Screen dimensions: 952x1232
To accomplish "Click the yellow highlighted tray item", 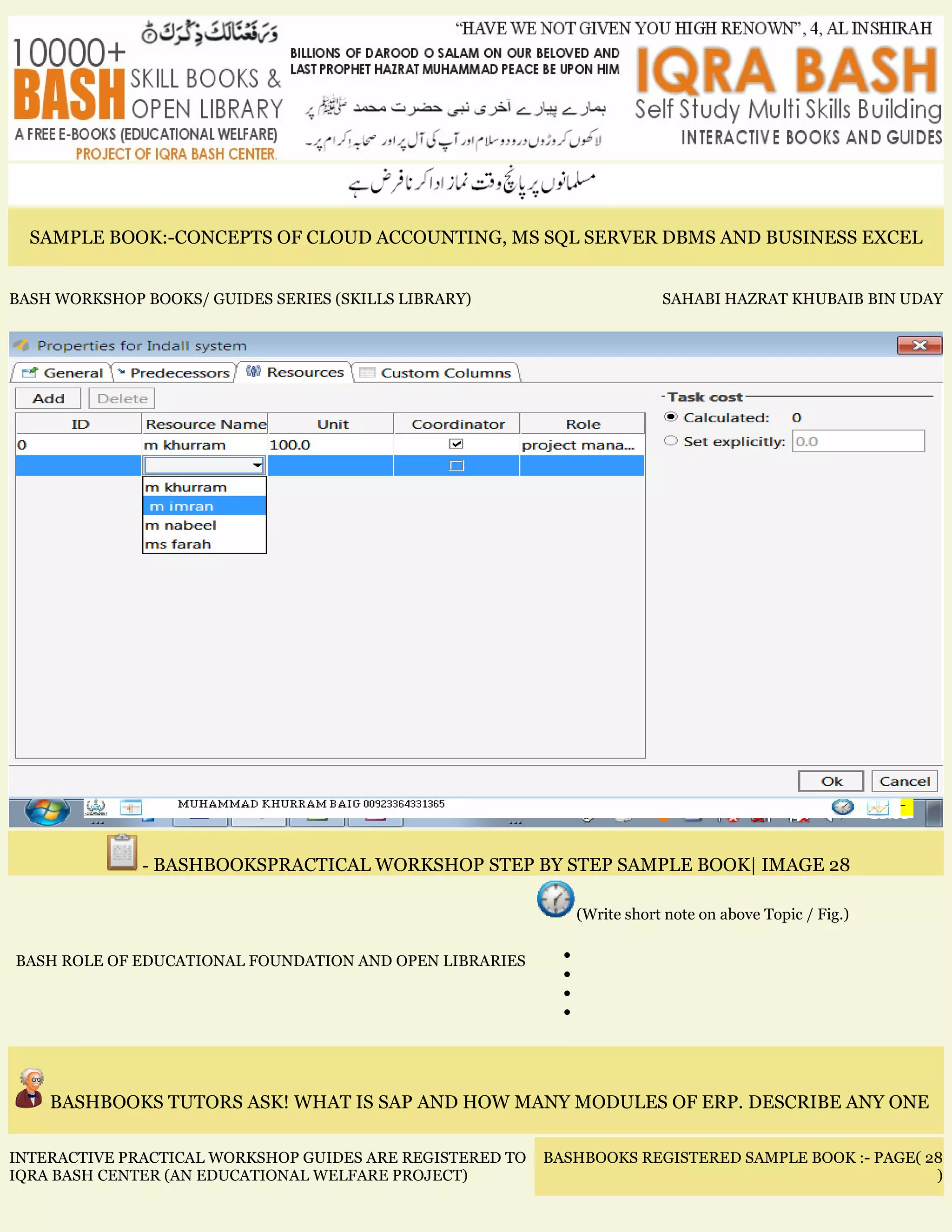I will tap(906, 807).
